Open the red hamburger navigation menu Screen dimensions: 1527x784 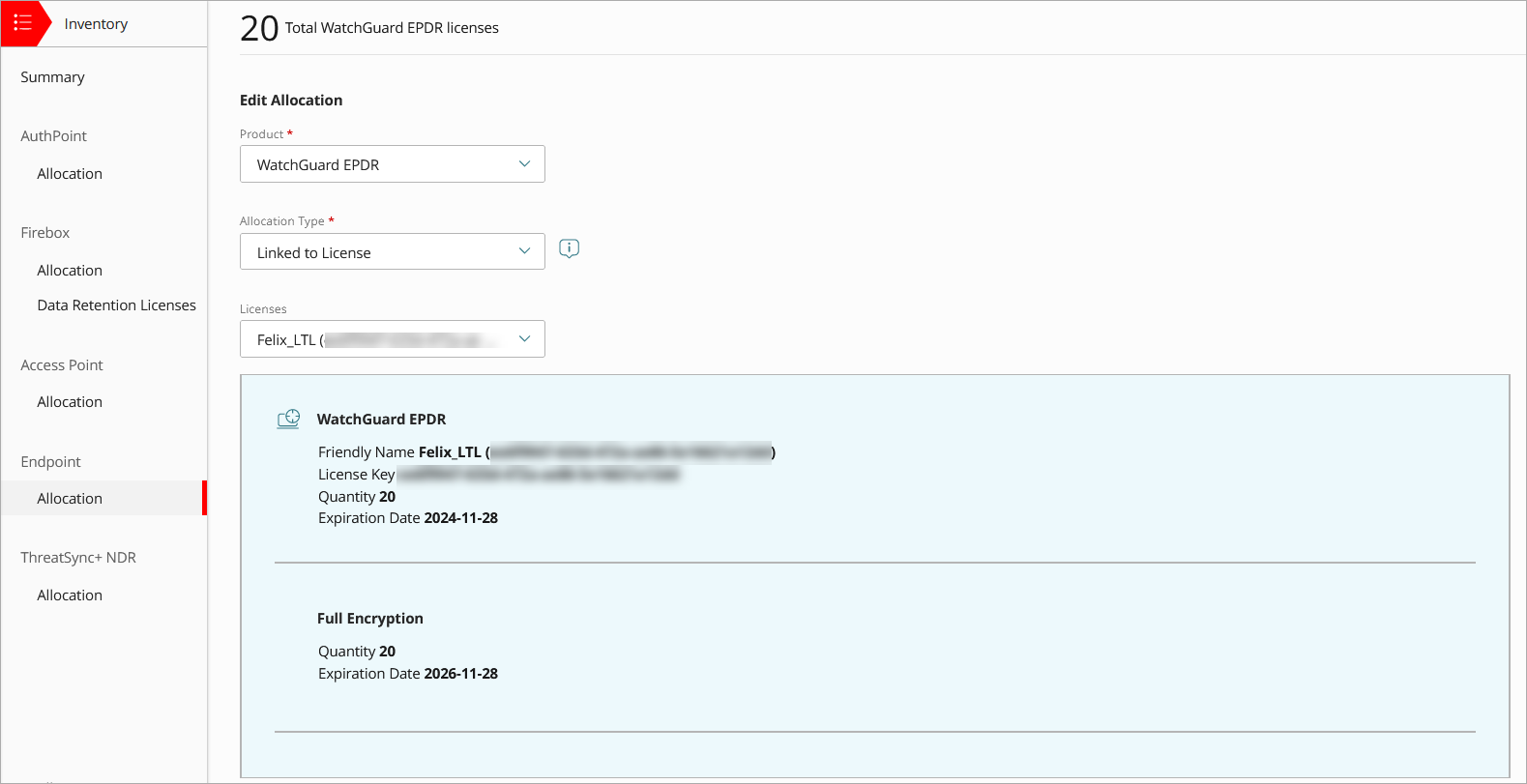click(x=22, y=23)
